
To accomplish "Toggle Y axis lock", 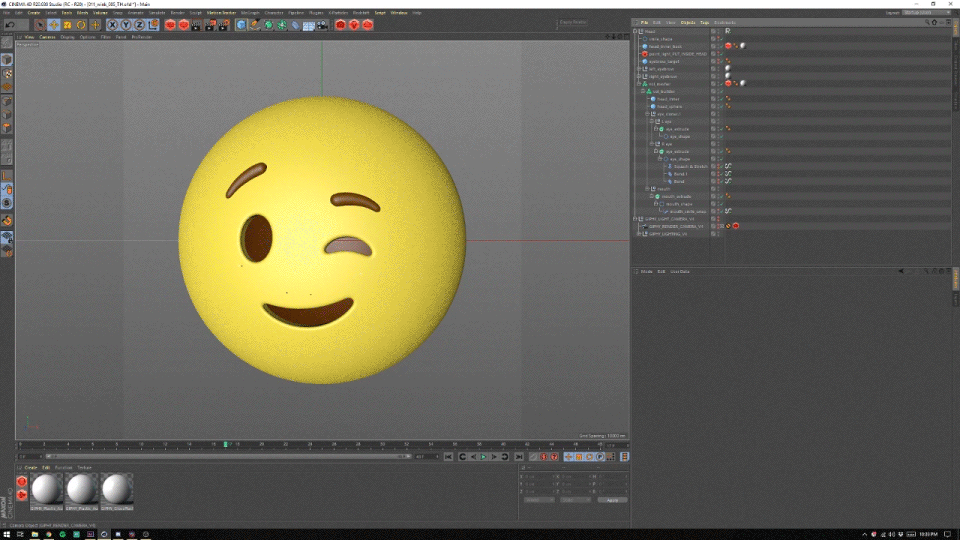I will click(x=126, y=25).
